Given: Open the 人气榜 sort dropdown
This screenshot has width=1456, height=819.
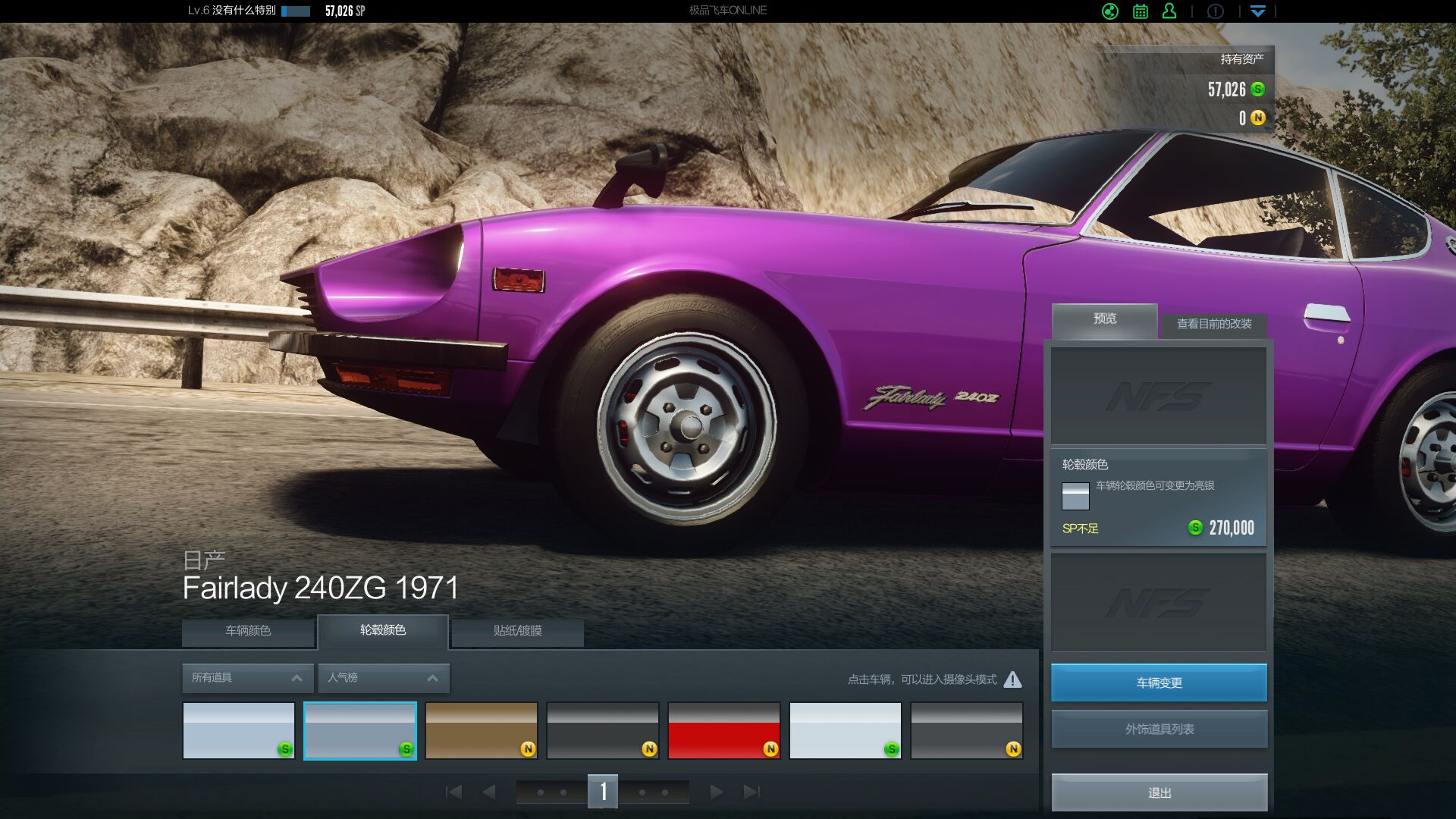Looking at the screenshot, I should 384,678.
